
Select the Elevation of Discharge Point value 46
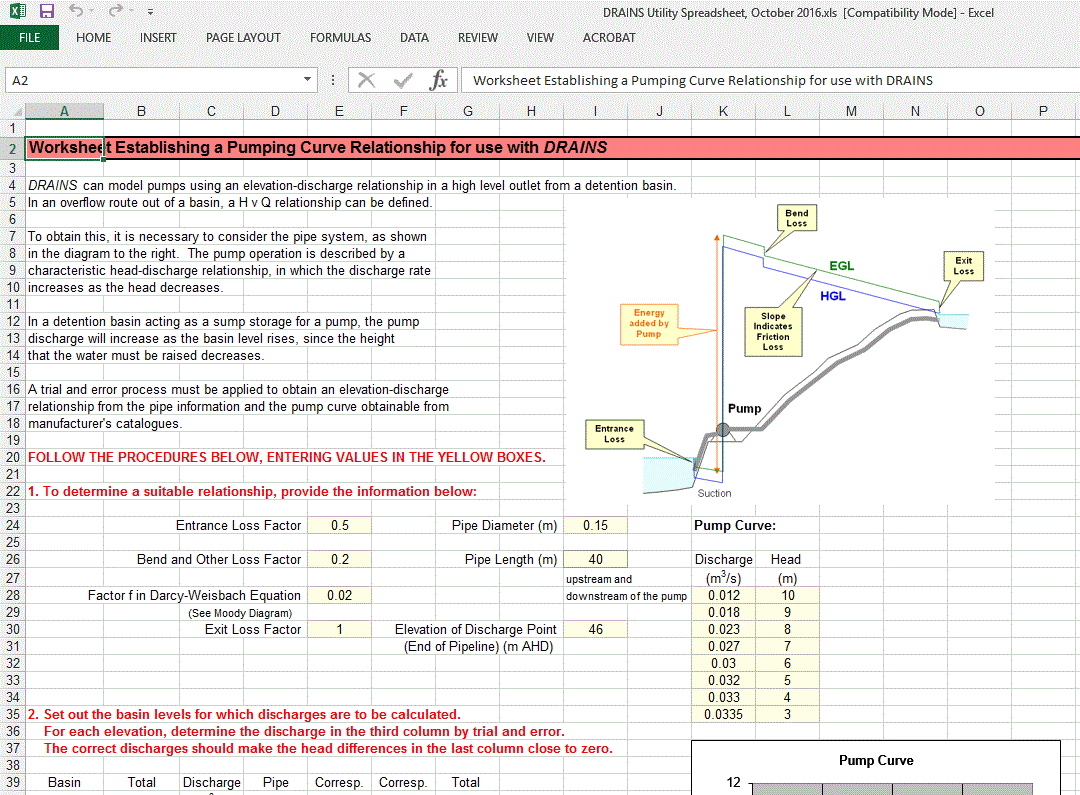[x=596, y=629]
